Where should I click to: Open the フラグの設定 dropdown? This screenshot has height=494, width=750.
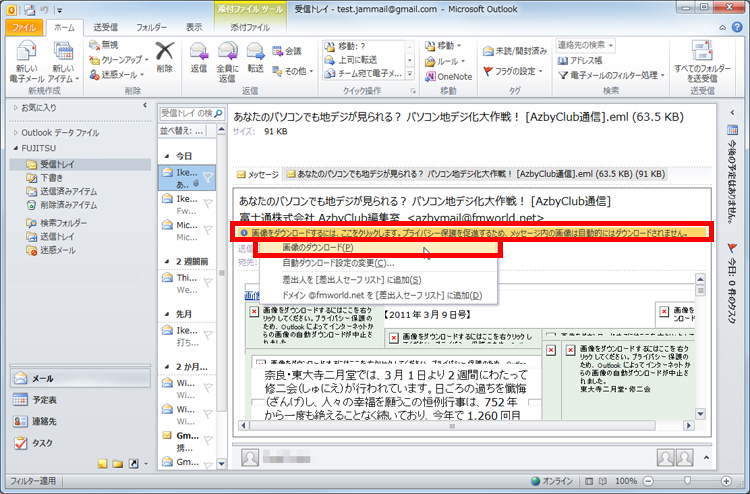tap(513, 71)
